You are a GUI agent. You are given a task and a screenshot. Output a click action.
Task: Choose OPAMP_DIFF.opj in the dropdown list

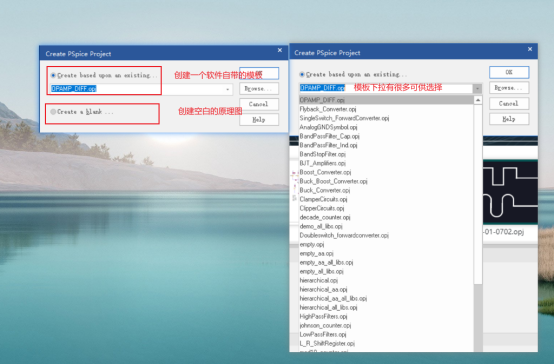[386, 100]
